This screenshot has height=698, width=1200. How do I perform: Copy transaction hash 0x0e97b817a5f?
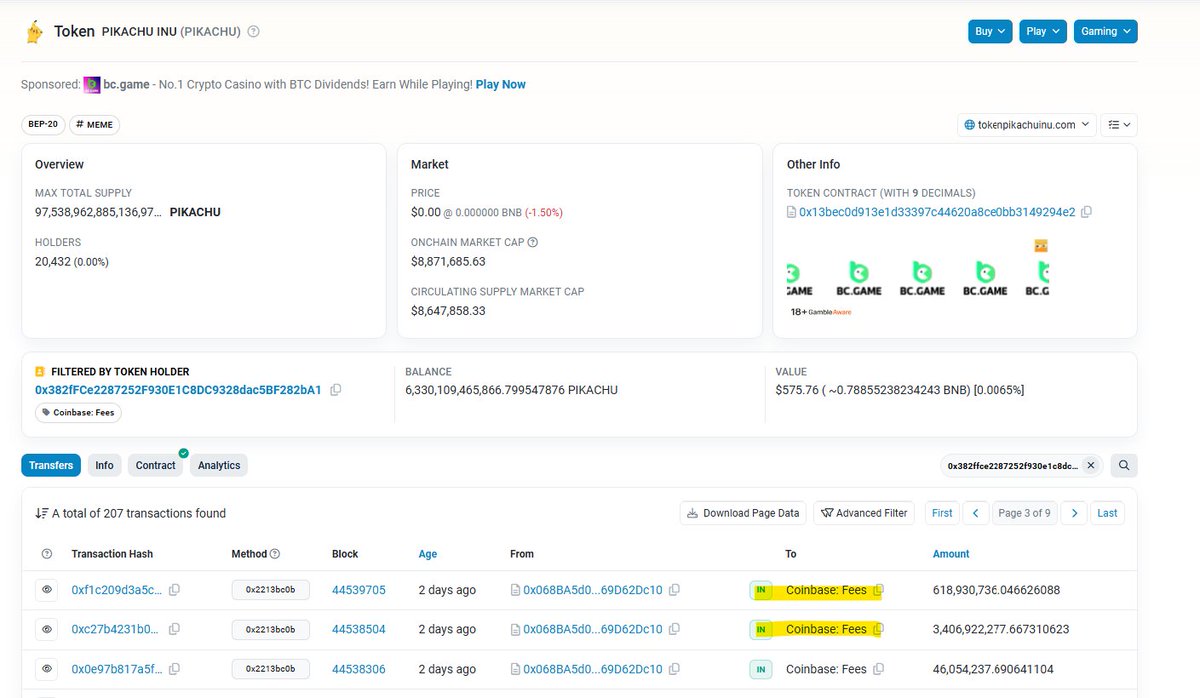(175, 669)
